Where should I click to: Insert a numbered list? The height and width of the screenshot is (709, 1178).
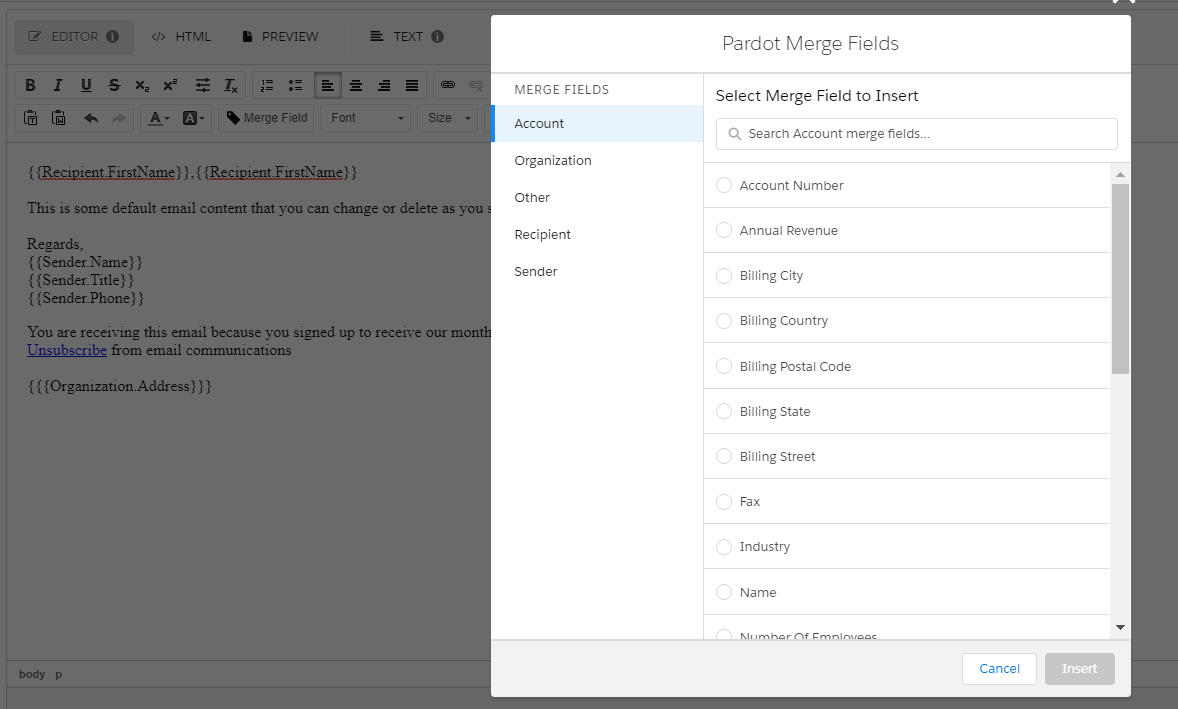click(267, 86)
